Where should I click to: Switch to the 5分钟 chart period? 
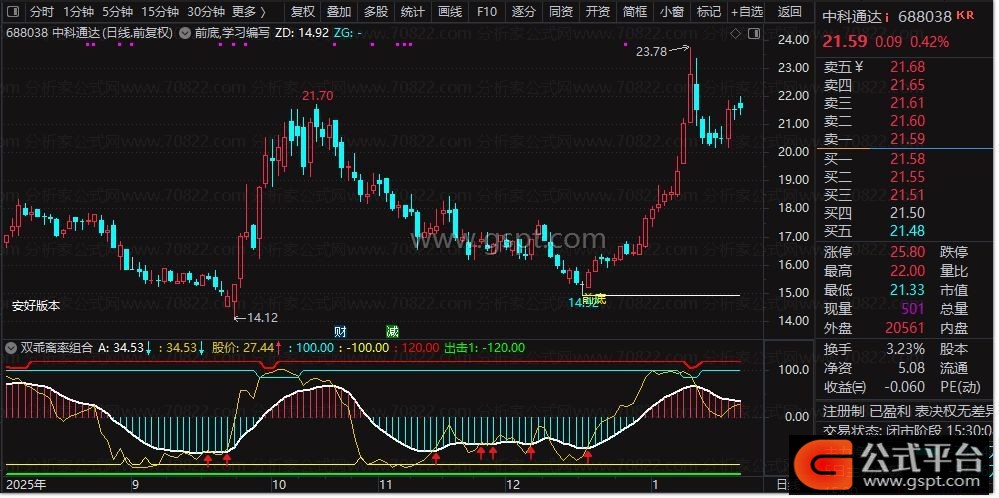[117, 12]
